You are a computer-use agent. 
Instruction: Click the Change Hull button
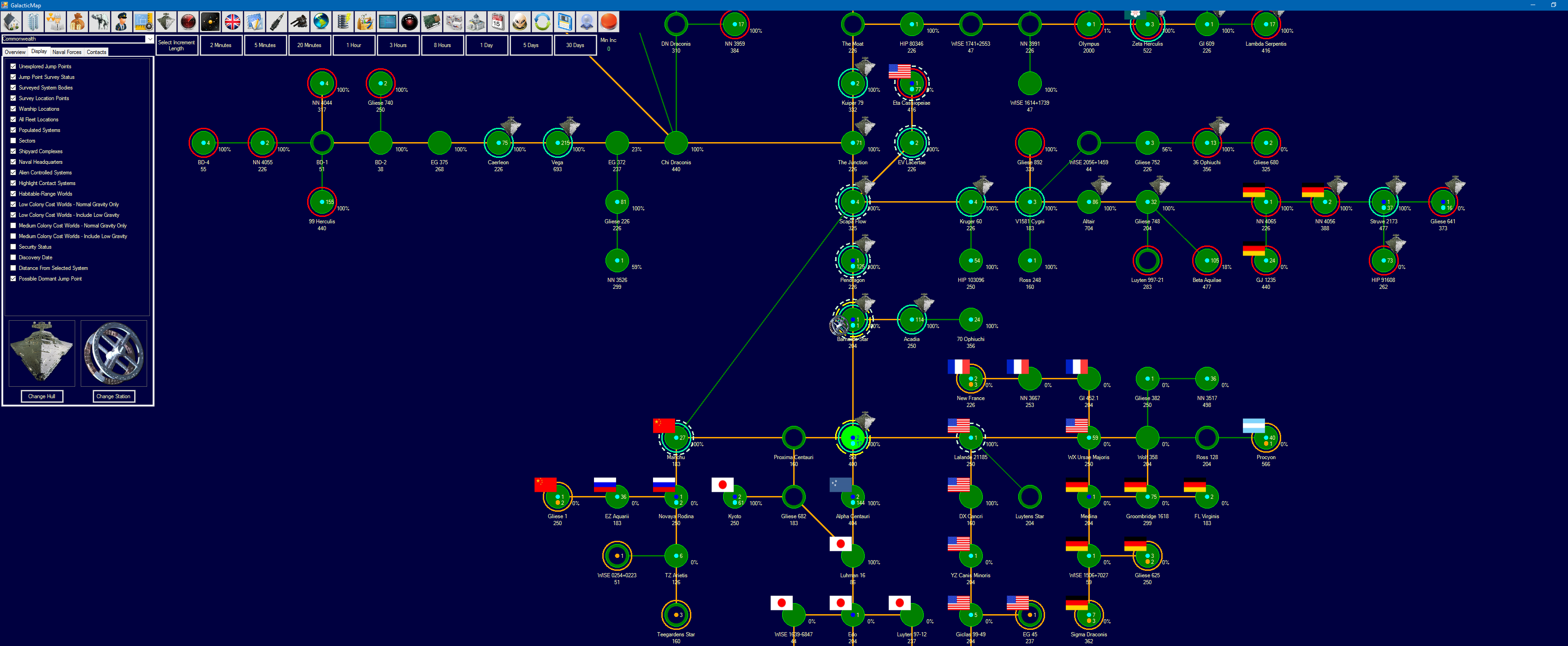[42, 396]
